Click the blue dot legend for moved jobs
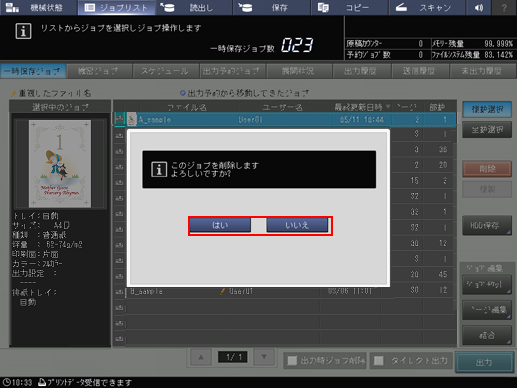Screen dimensions: 517x388 (x=182, y=93)
